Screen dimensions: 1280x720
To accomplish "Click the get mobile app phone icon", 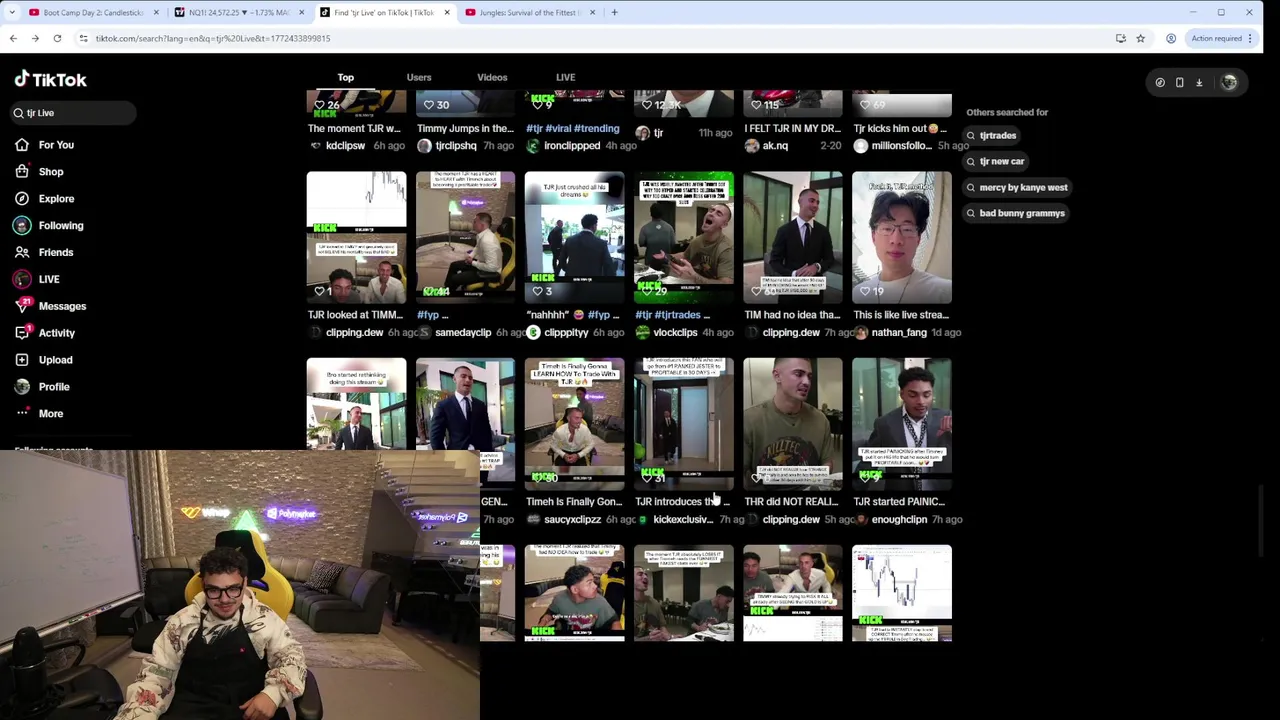I will (x=1179, y=83).
